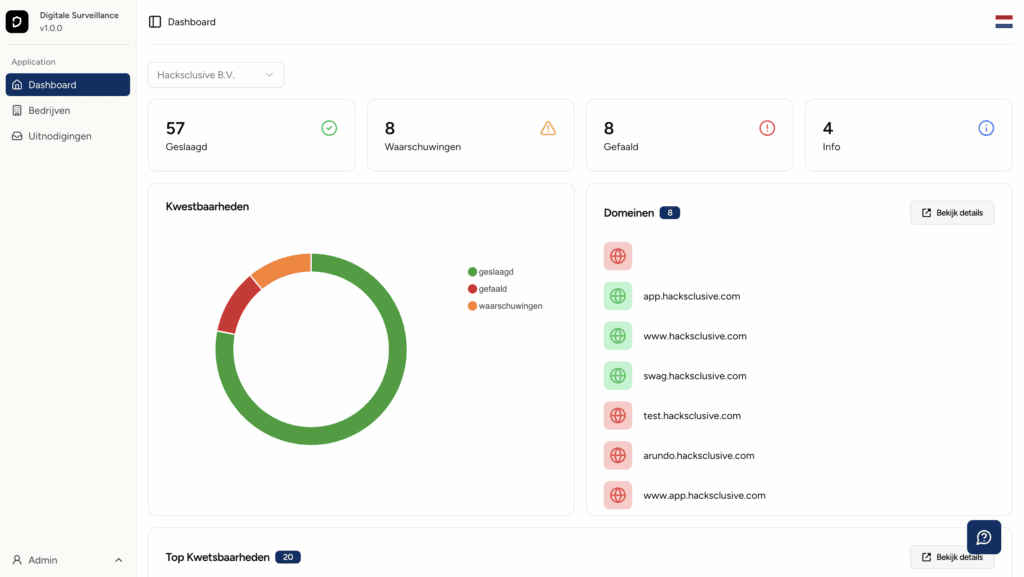Click the Dutch flag language icon
This screenshot has height=577, width=1024.
(x=1003, y=22)
